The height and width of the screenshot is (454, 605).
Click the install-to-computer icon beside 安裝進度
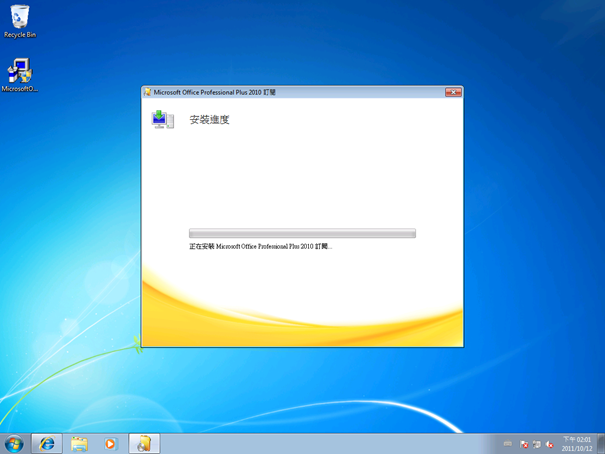162,120
